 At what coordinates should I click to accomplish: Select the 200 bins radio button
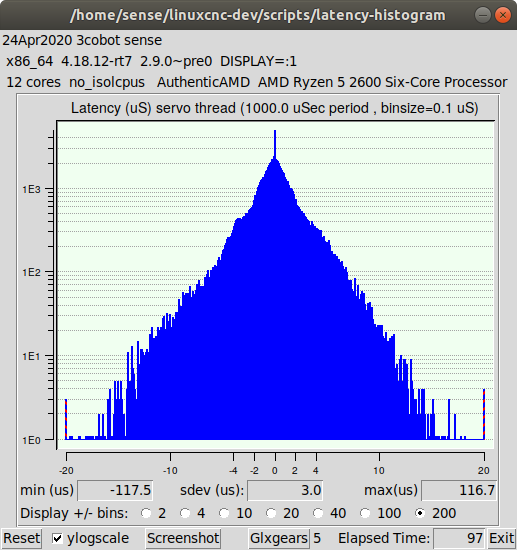[x=420, y=513]
